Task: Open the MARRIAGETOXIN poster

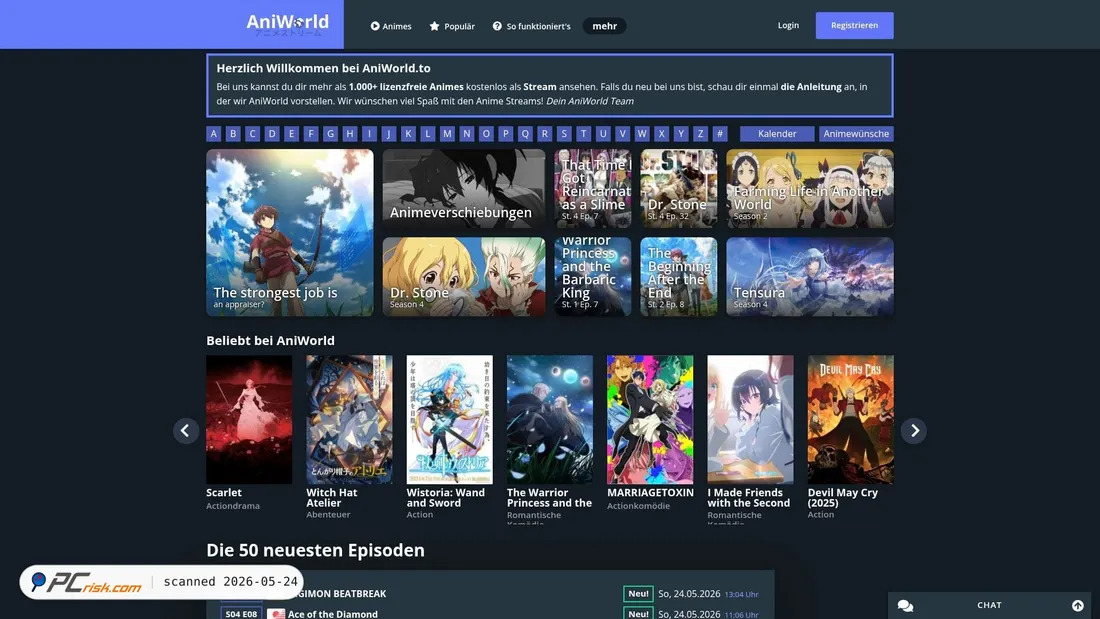Action: pyautogui.click(x=650, y=419)
